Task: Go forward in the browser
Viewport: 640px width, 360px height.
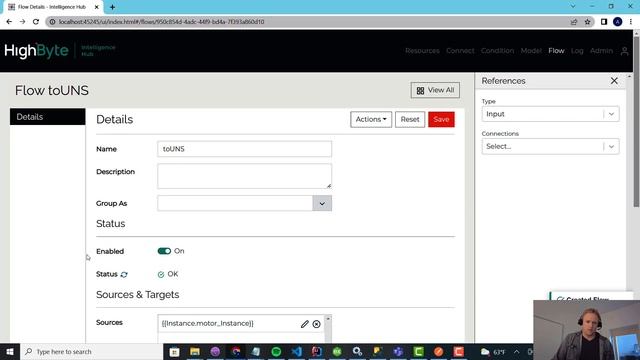Action: point(22,22)
